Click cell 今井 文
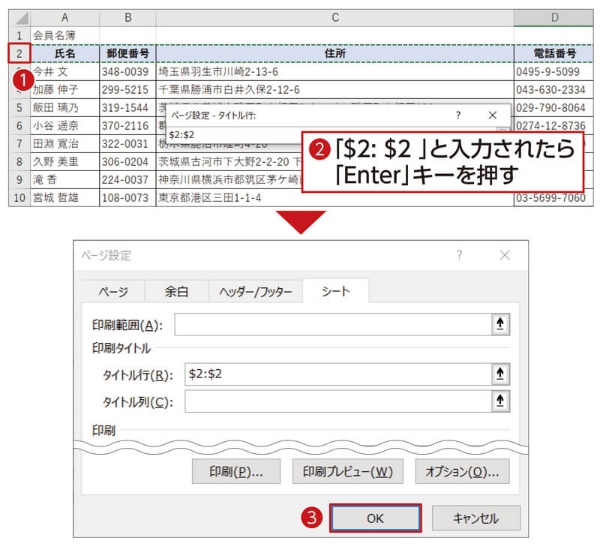This screenshot has height=547, width=600. (x=65, y=72)
